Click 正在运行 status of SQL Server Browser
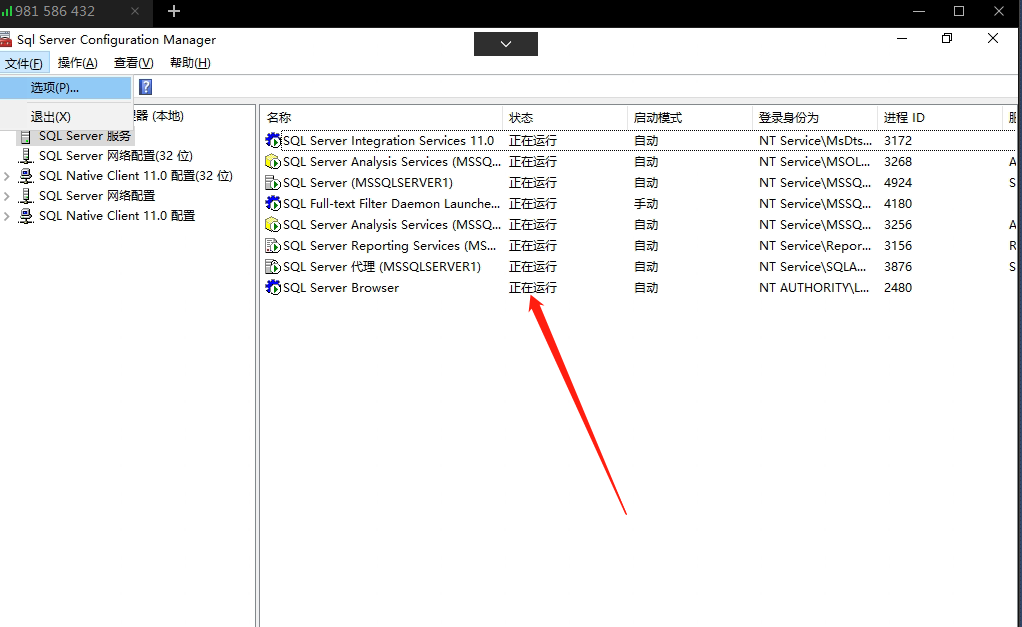 point(533,287)
